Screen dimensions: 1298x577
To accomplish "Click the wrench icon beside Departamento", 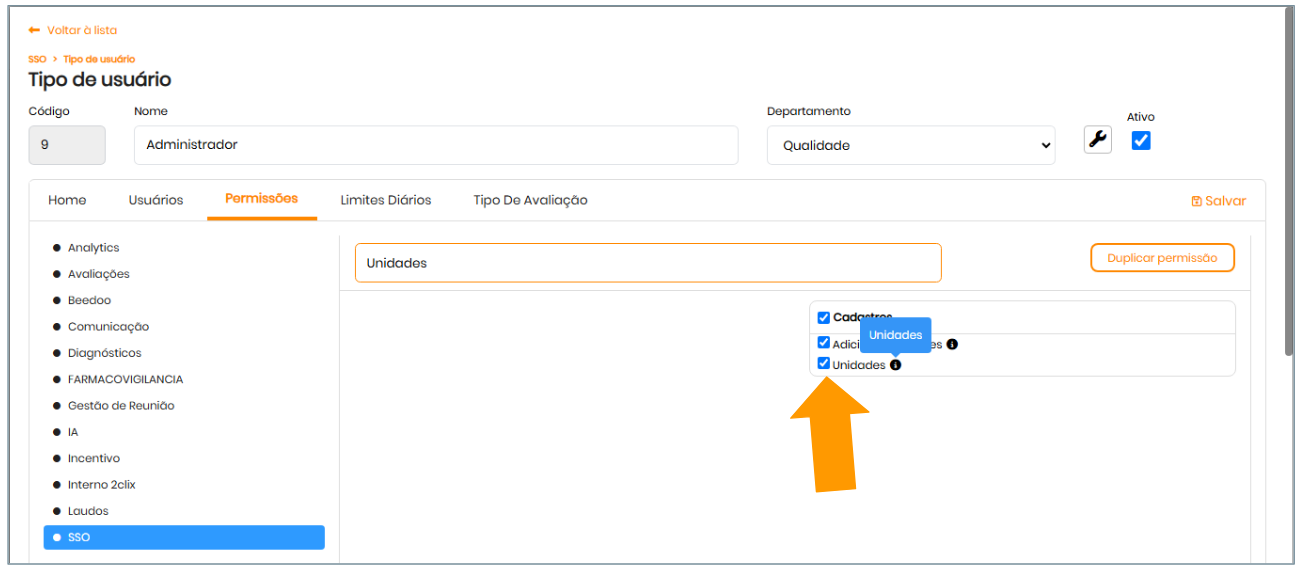I will (x=1097, y=140).
